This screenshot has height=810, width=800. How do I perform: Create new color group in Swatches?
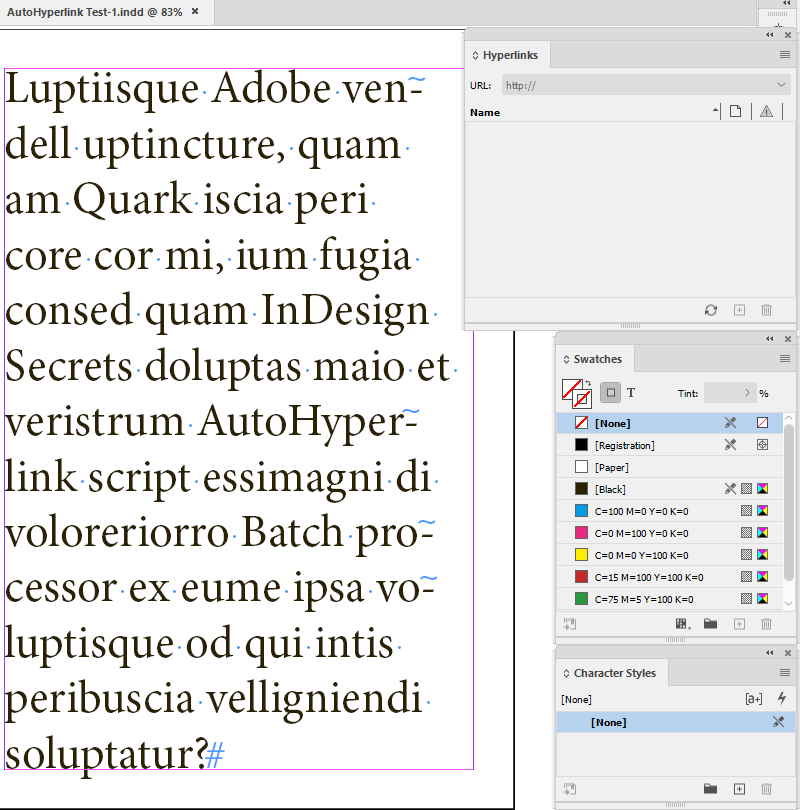(x=711, y=624)
